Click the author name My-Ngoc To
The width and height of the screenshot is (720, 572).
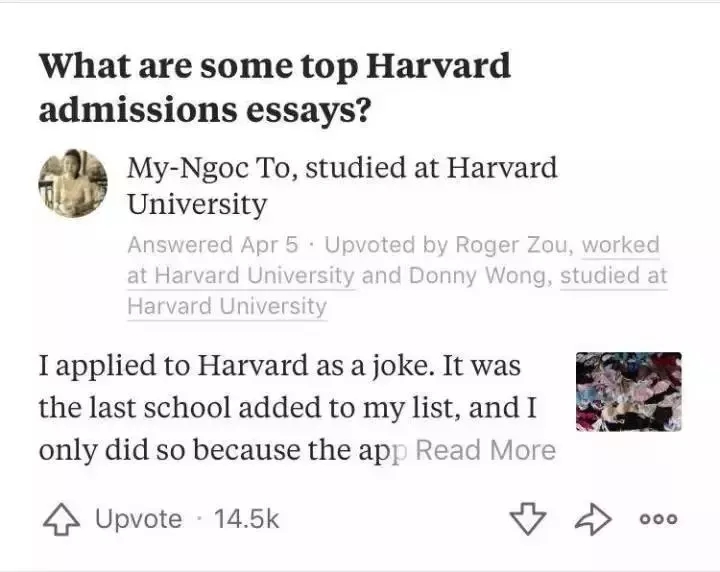coord(209,168)
